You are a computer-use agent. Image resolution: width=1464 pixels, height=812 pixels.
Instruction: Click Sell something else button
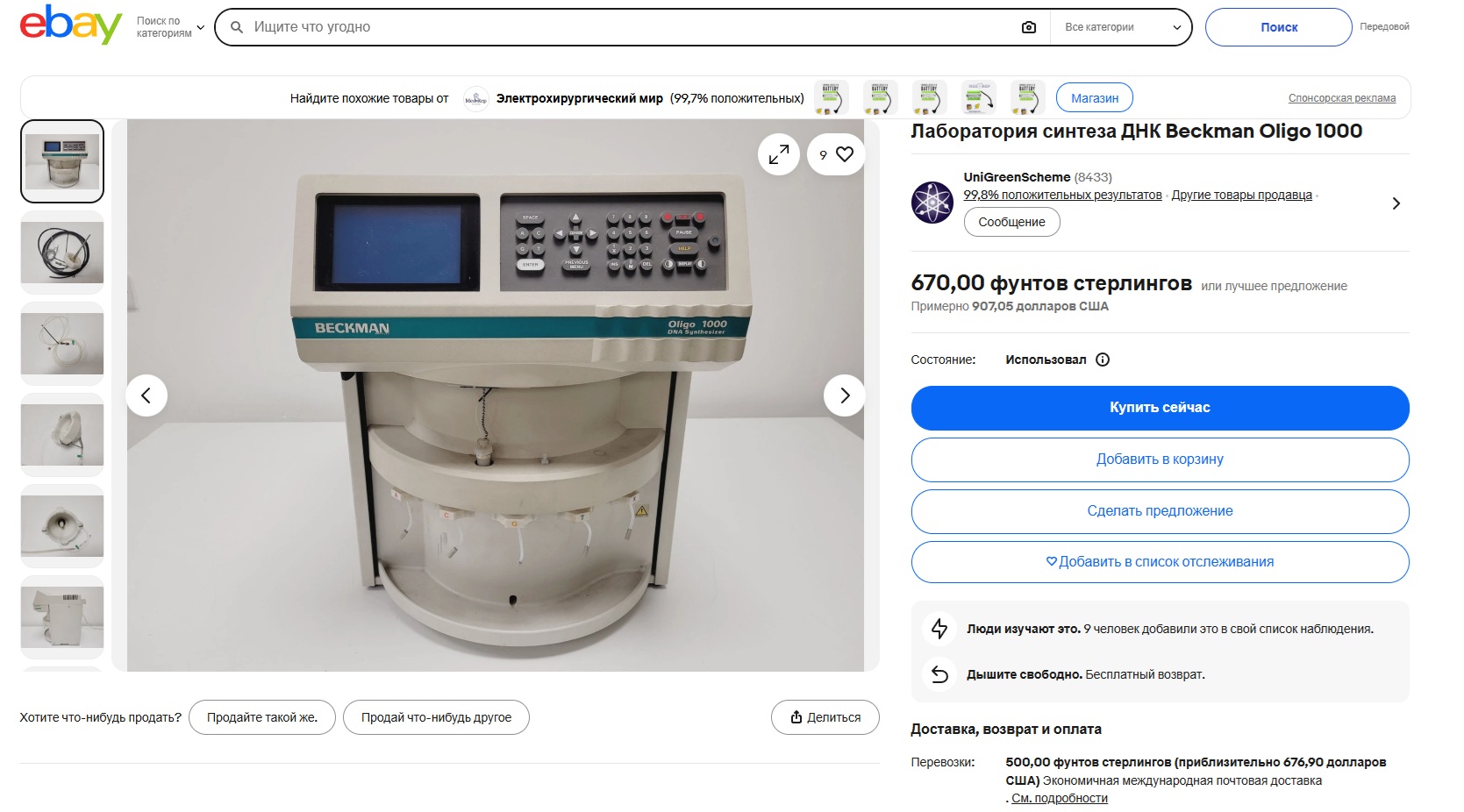(436, 717)
